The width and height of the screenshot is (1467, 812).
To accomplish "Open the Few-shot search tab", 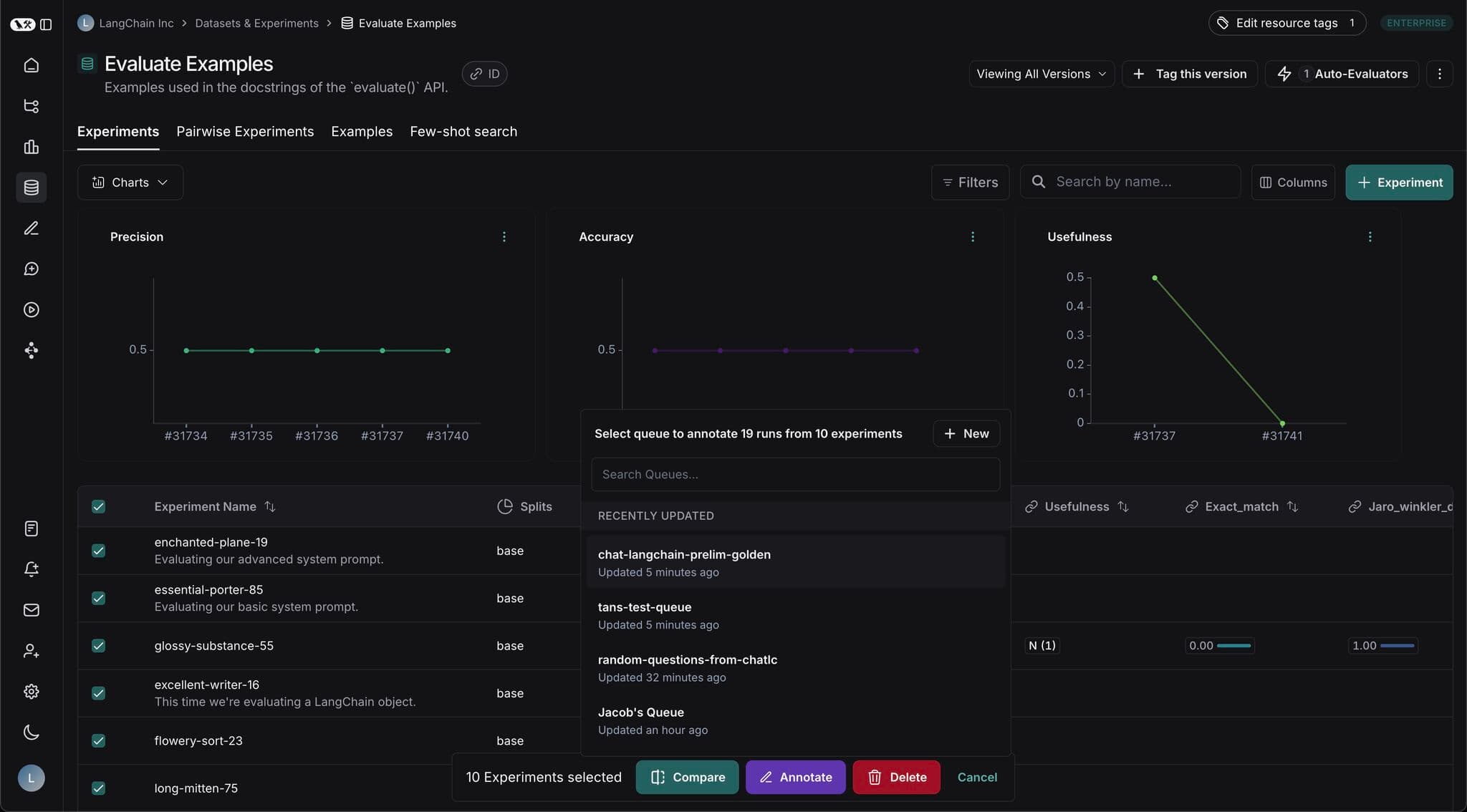I will [463, 131].
